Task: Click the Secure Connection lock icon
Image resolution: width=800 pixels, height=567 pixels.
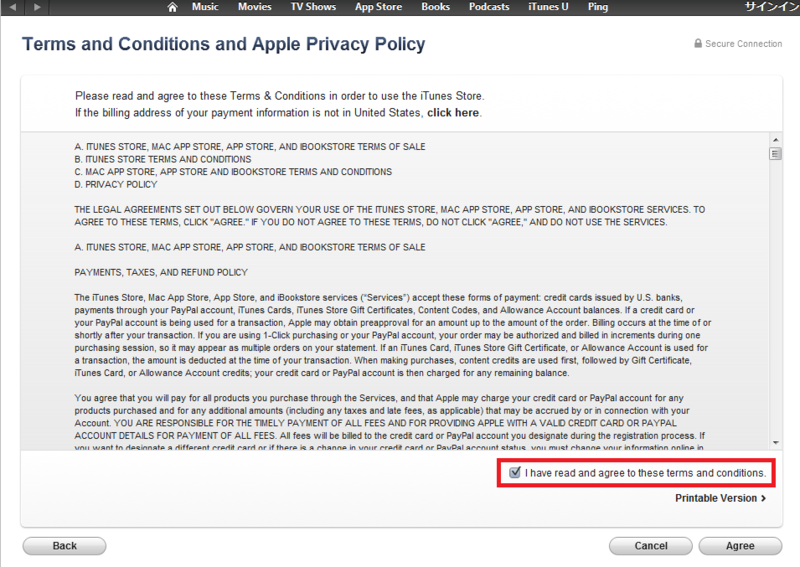Action: point(698,43)
